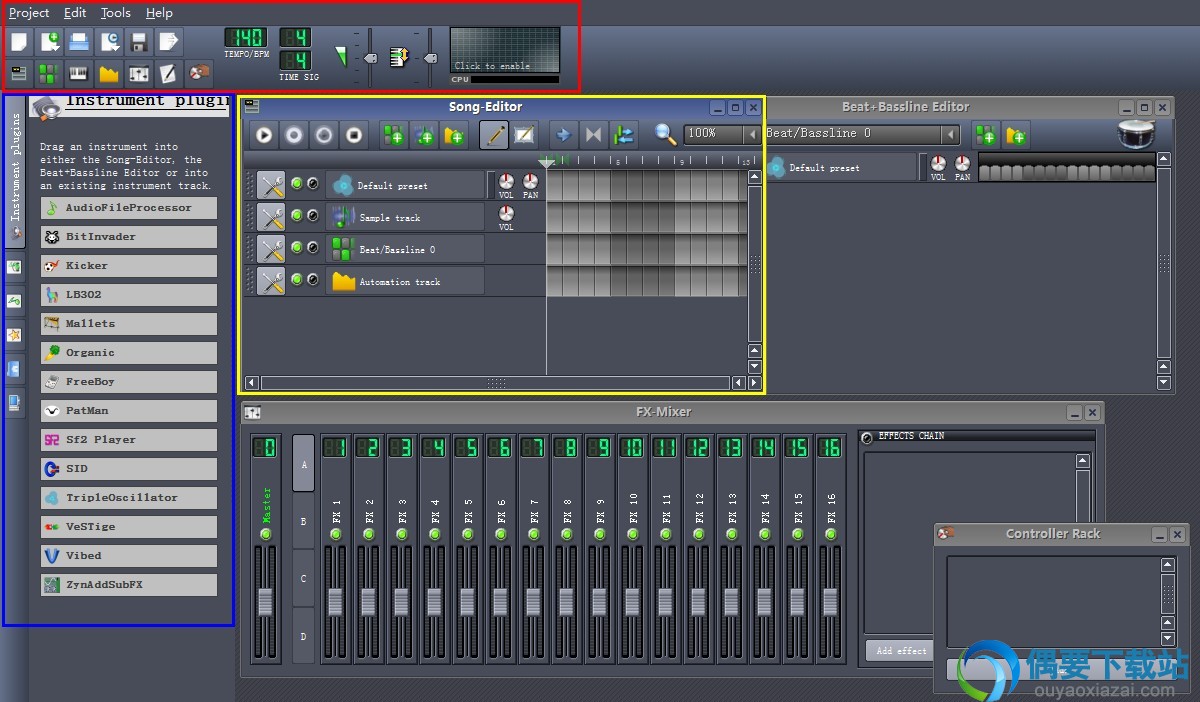Open the FX-Mixer window menu icon
1200x702 pixels.
(252, 412)
